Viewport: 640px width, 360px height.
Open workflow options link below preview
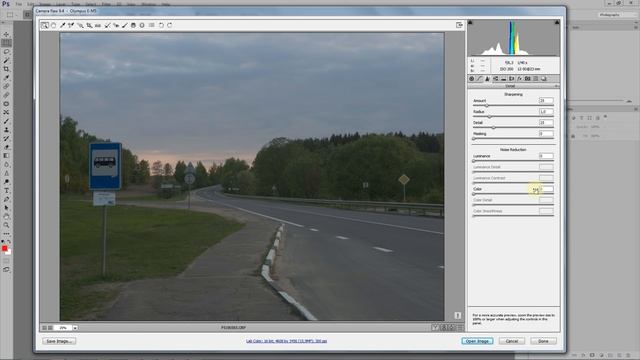pos(286,341)
